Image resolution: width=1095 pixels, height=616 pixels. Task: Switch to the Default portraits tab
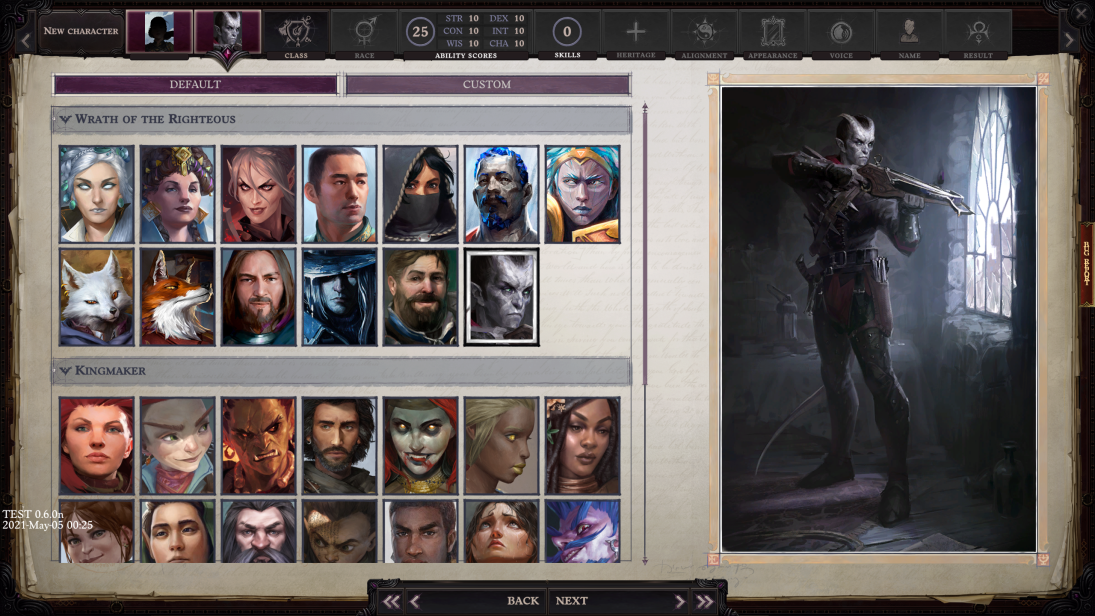(x=195, y=85)
